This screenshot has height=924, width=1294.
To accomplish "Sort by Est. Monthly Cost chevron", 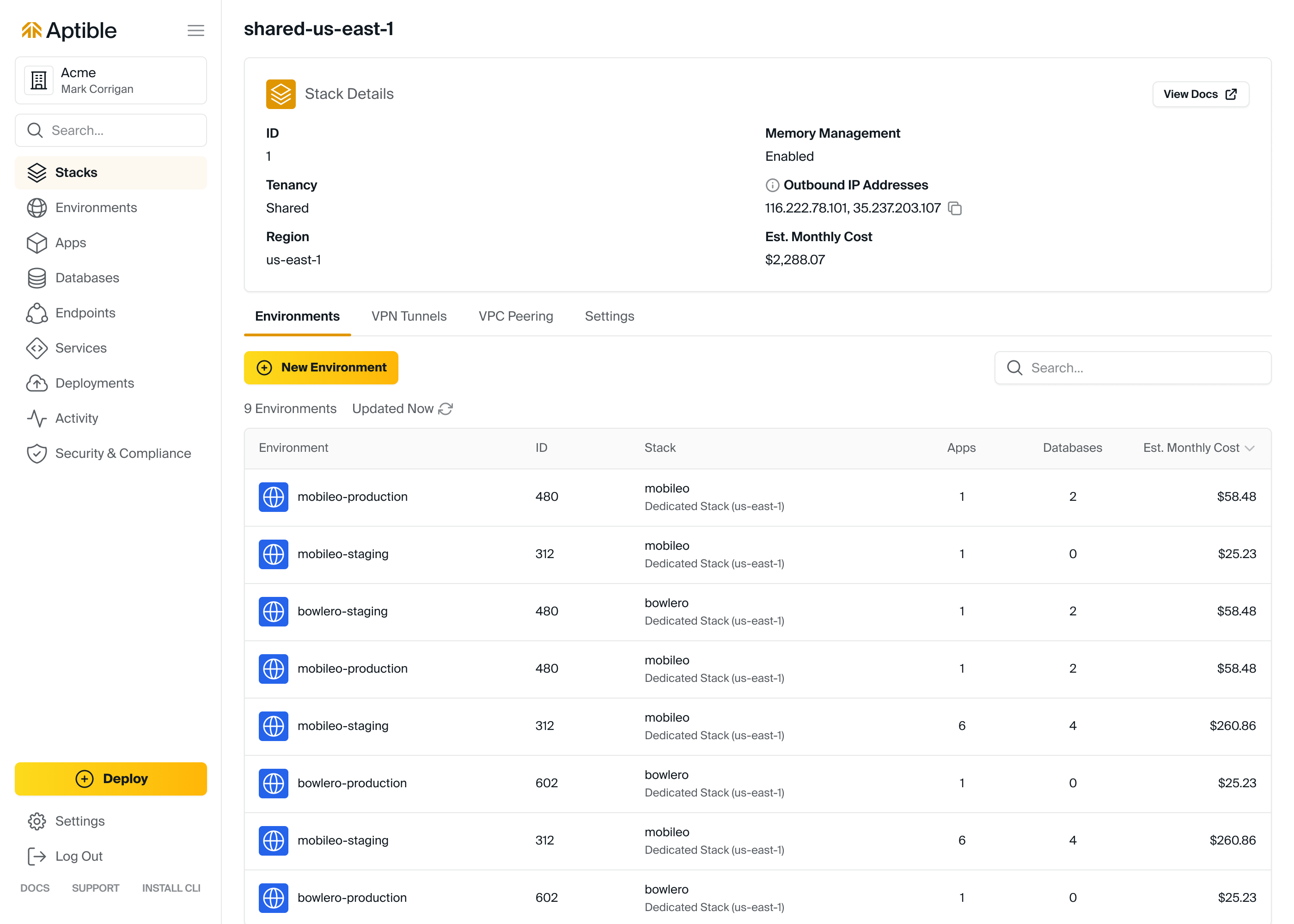I will 1250,448.
